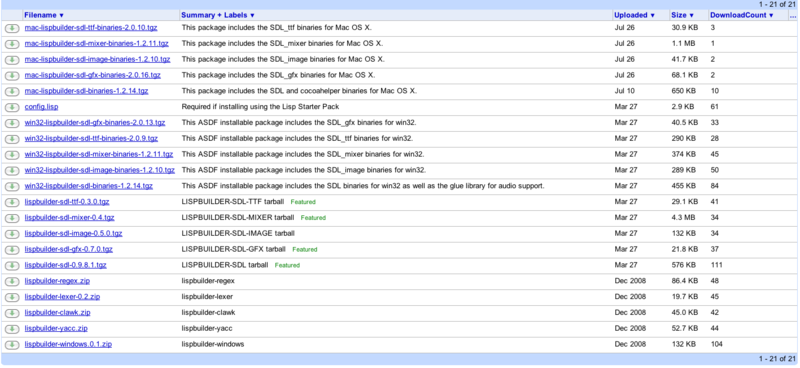
Task: Open win32-lispbuilder-sdl-ttf-binaries-2.0.9.tgz link
Action: 91,139
